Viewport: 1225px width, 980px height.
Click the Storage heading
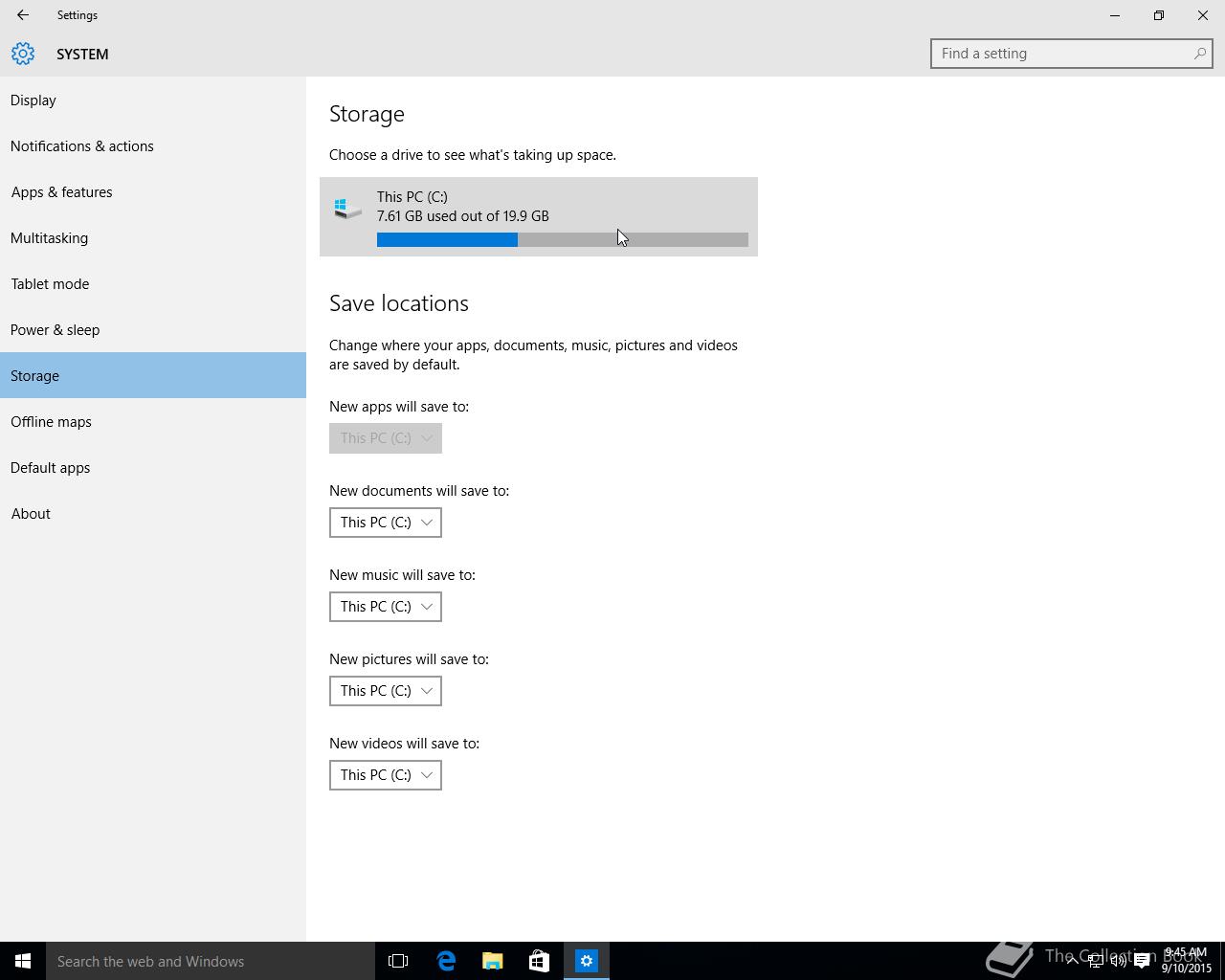coord(367,114)
